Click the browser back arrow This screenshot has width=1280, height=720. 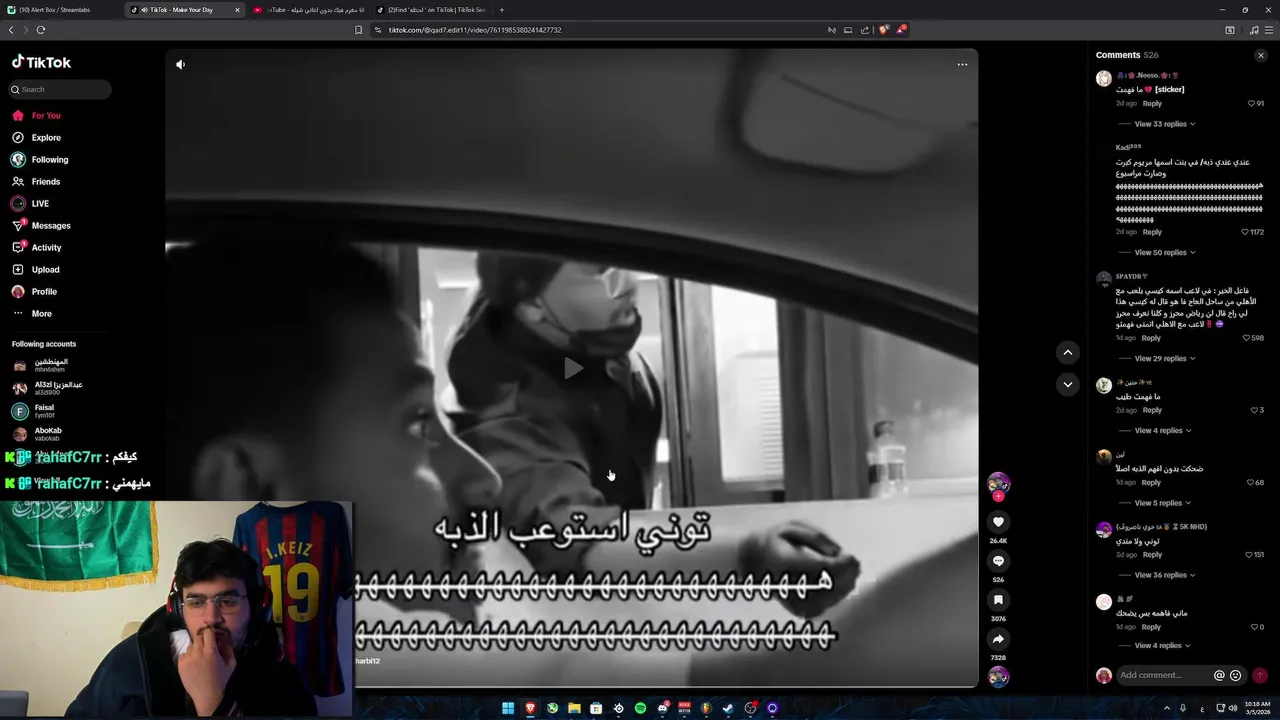11,30
